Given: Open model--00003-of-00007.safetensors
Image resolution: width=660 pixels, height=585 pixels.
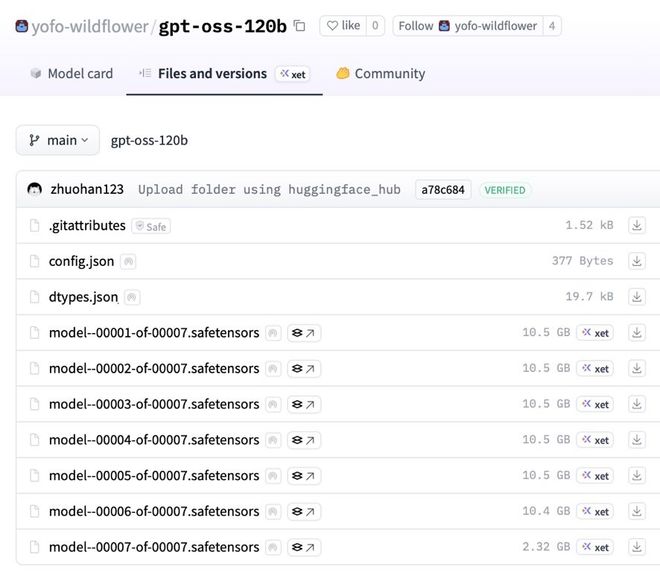Looking at the screenshot, I should [154, 404].
